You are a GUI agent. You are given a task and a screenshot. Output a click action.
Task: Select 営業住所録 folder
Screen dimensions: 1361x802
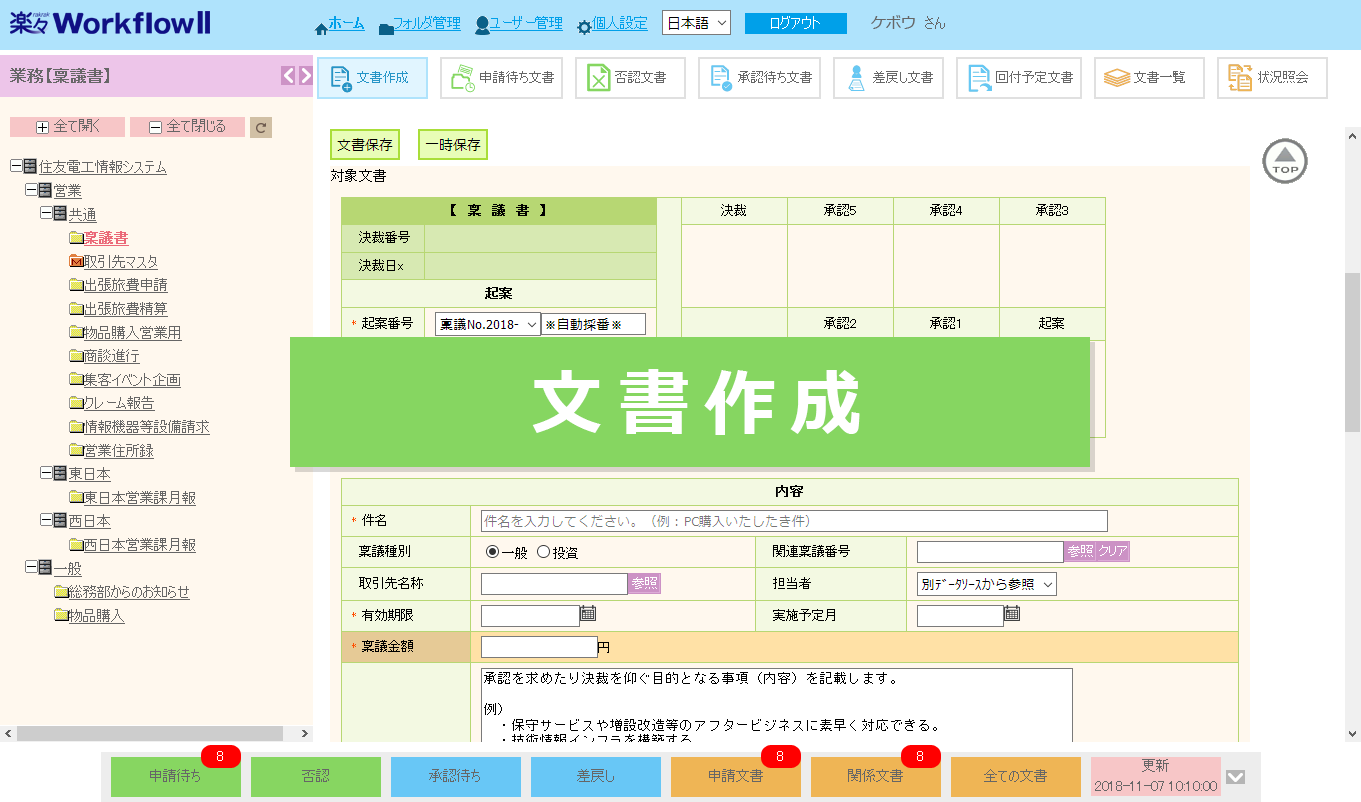[x=118, y=451]
